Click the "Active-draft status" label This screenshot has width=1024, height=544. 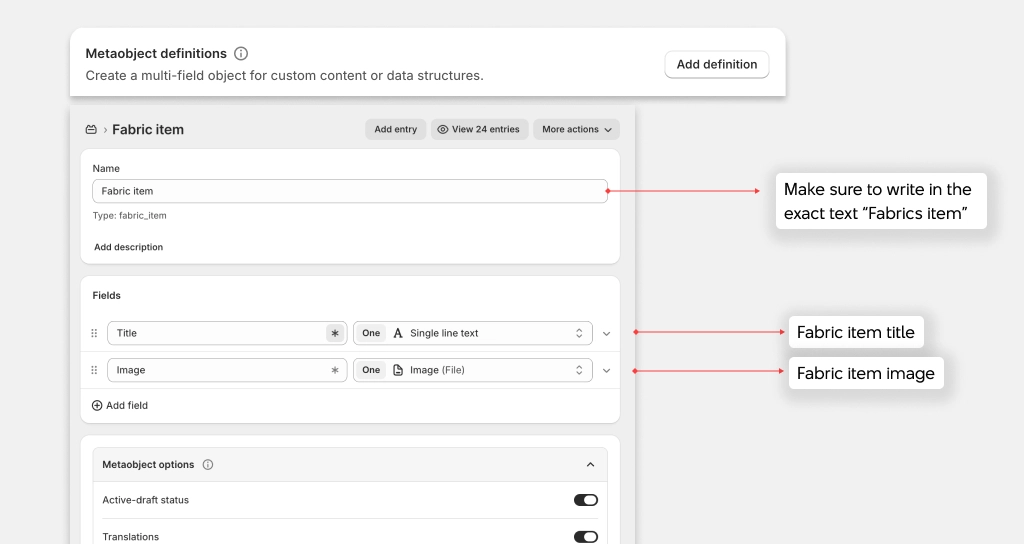[146, 500]
